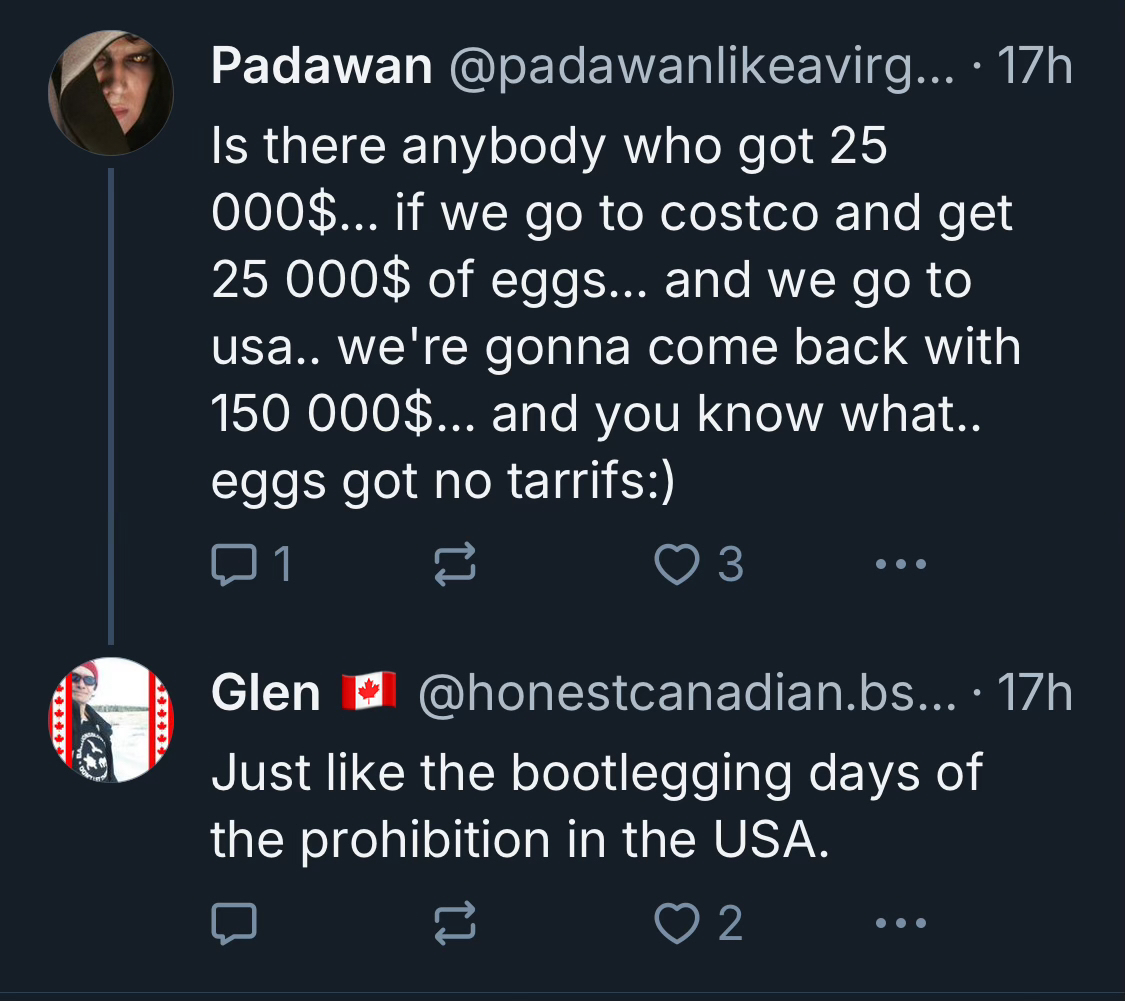
Task: Click the 17h timestamp on Glen's post
Action: tap(1035, 693)
